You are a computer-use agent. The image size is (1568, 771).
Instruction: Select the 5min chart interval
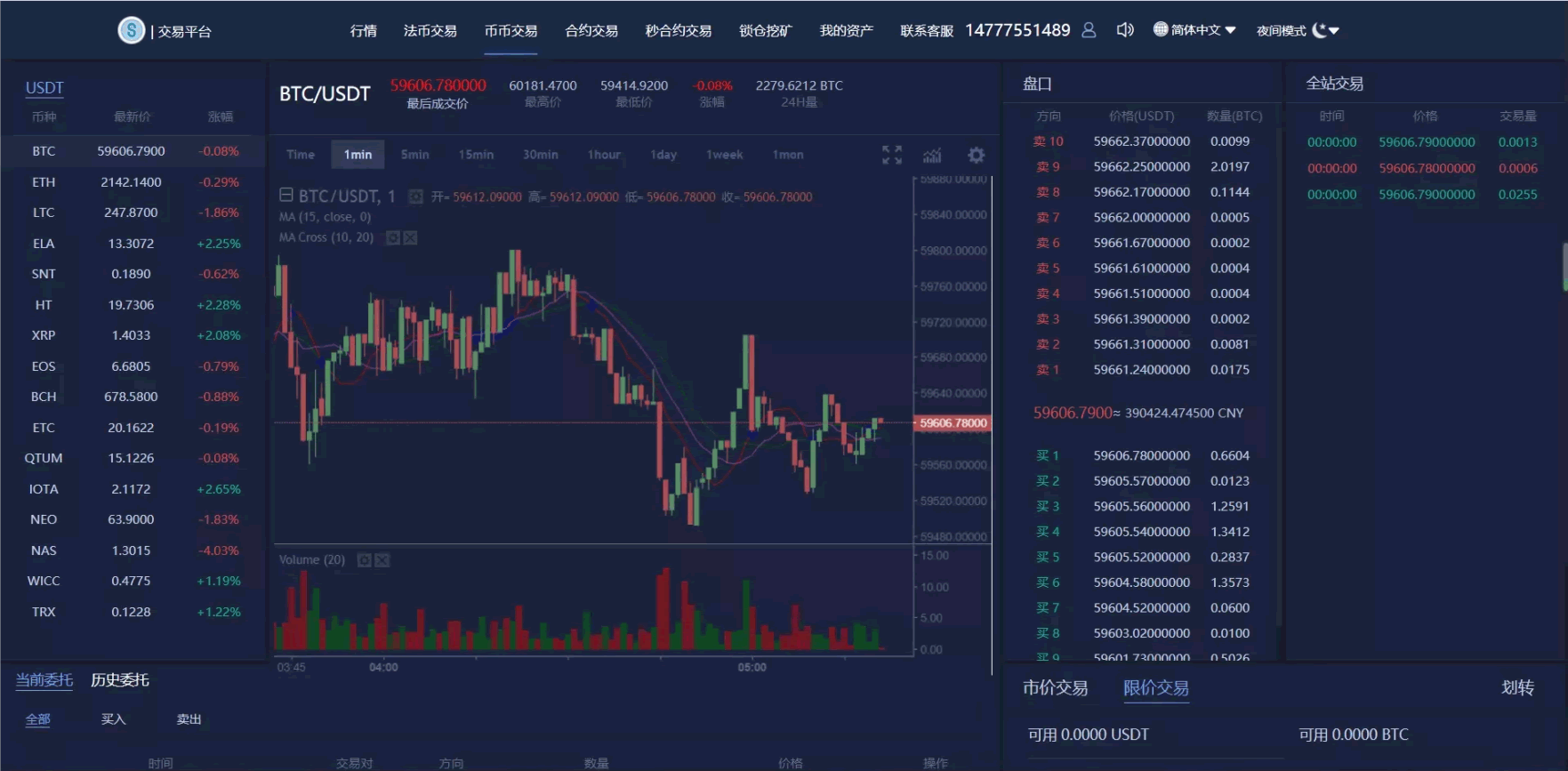[x=414, y=155]
